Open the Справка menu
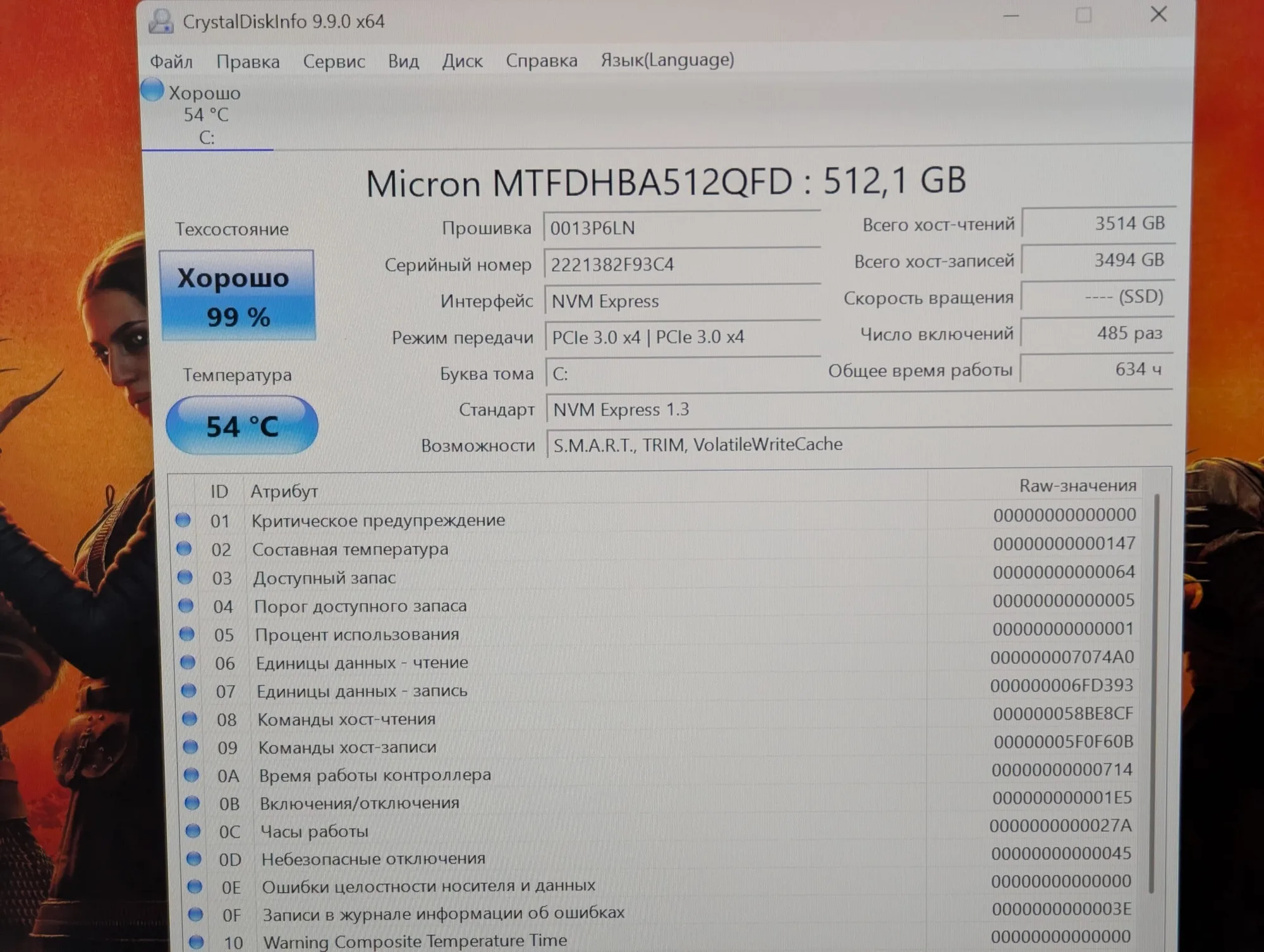The width and height of the screenshot is (1264, 952). point(542,61)
